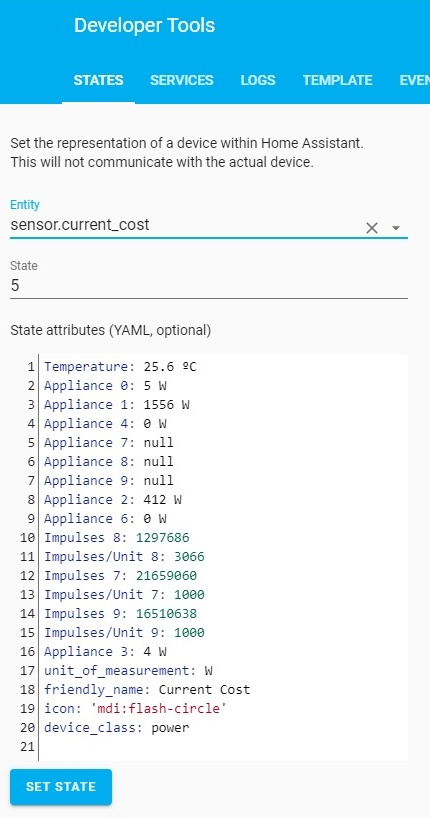Open the LOGS tab
430x818 pixels.
(258, 80)
